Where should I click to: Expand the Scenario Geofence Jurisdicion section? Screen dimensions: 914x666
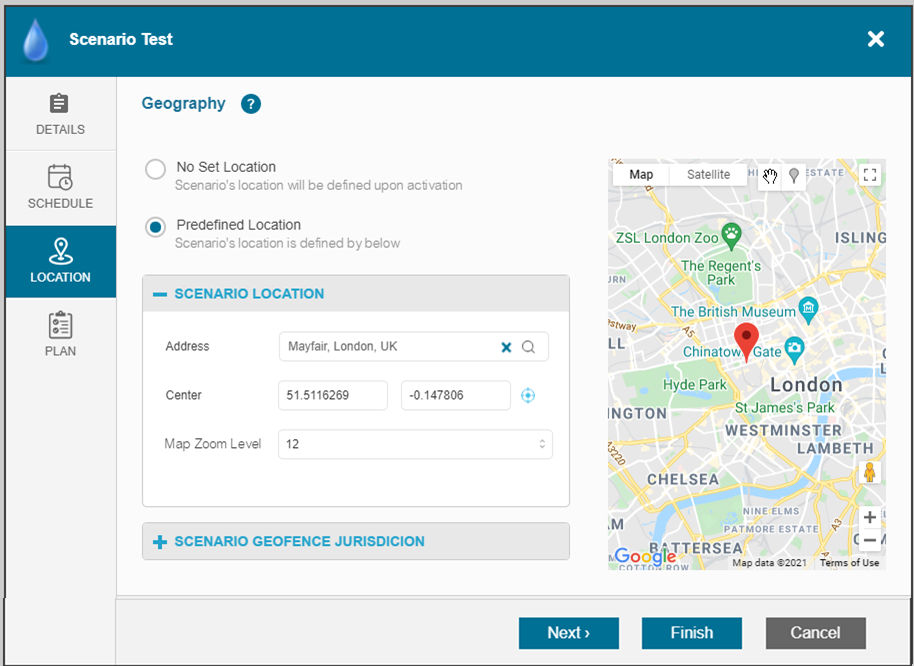point(159,542)
